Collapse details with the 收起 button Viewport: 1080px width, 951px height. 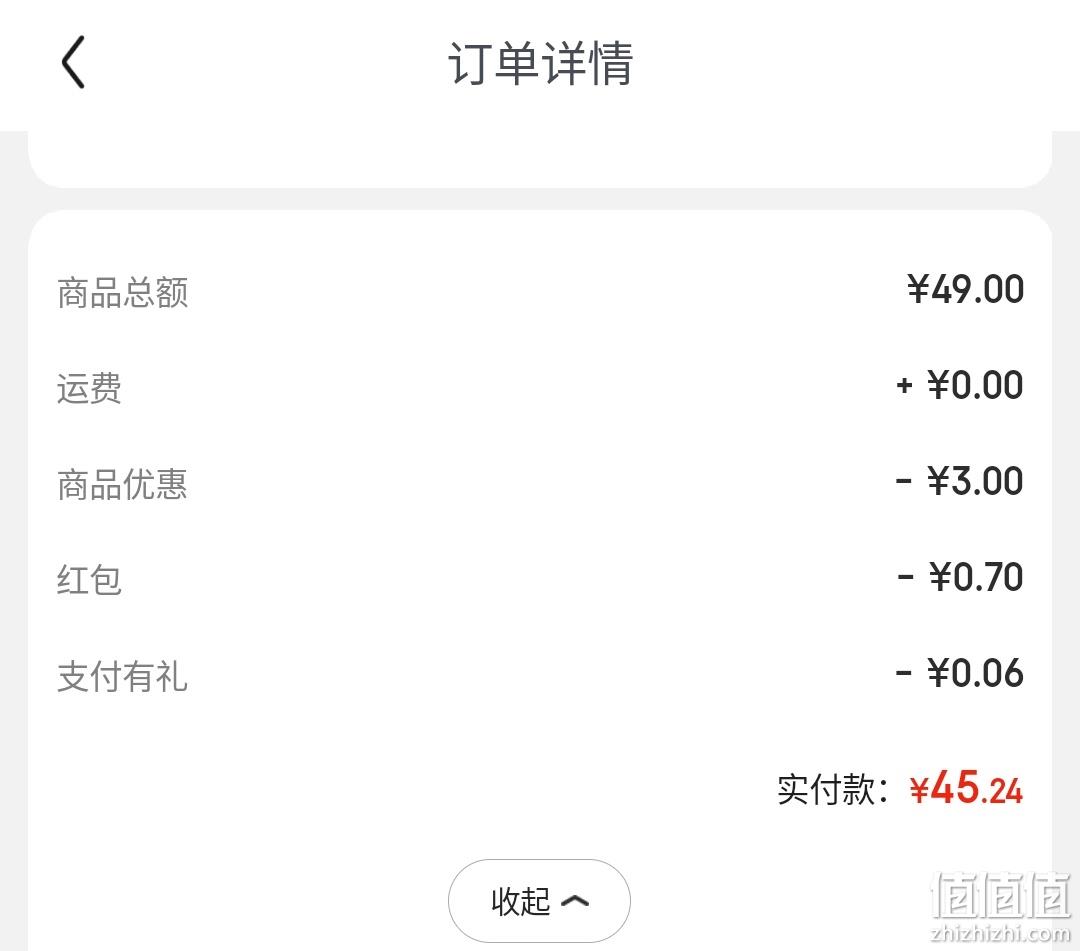[539, 901]
